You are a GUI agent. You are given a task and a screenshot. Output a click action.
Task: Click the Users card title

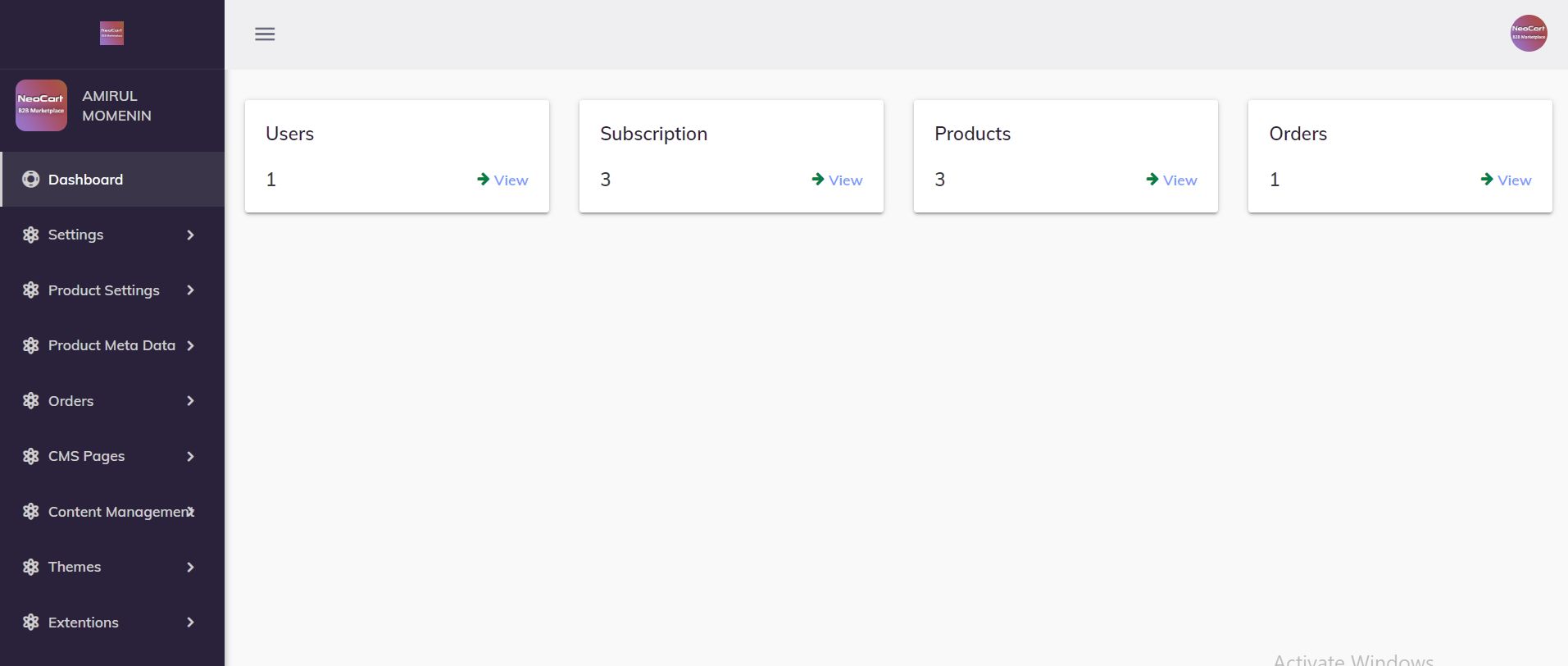289,134
